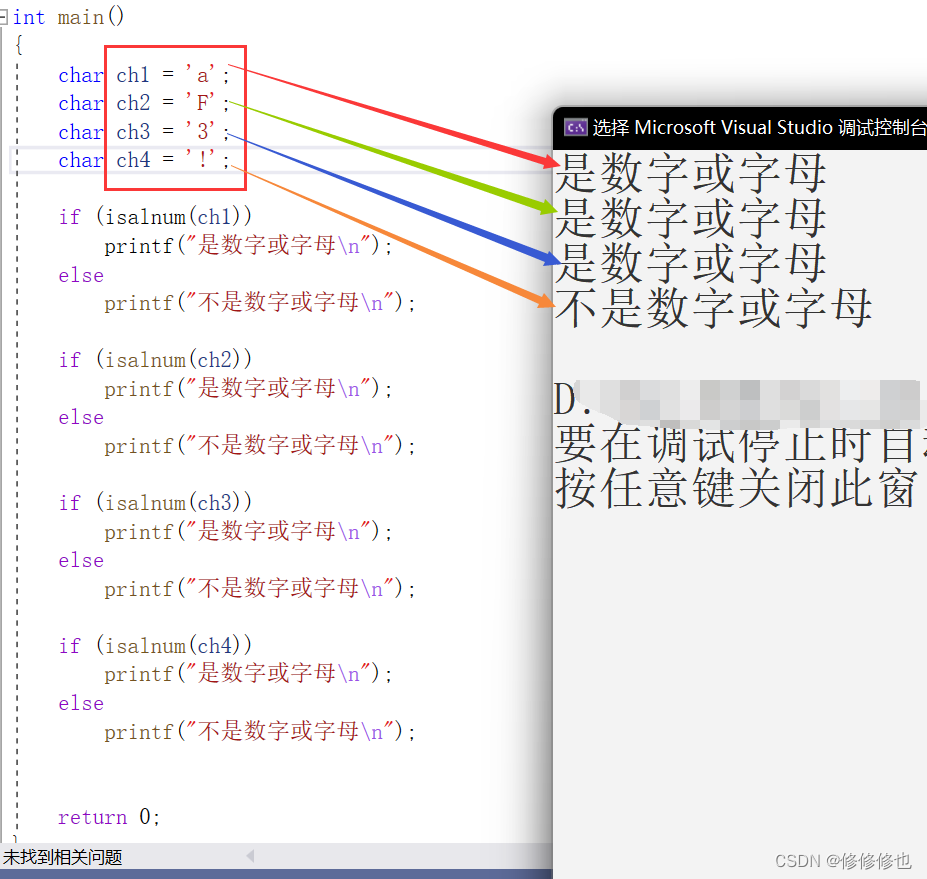Viewport: 927px width, 879px height.
Task: Click inside the red annotation rectangle
Action: coord(175,115)
